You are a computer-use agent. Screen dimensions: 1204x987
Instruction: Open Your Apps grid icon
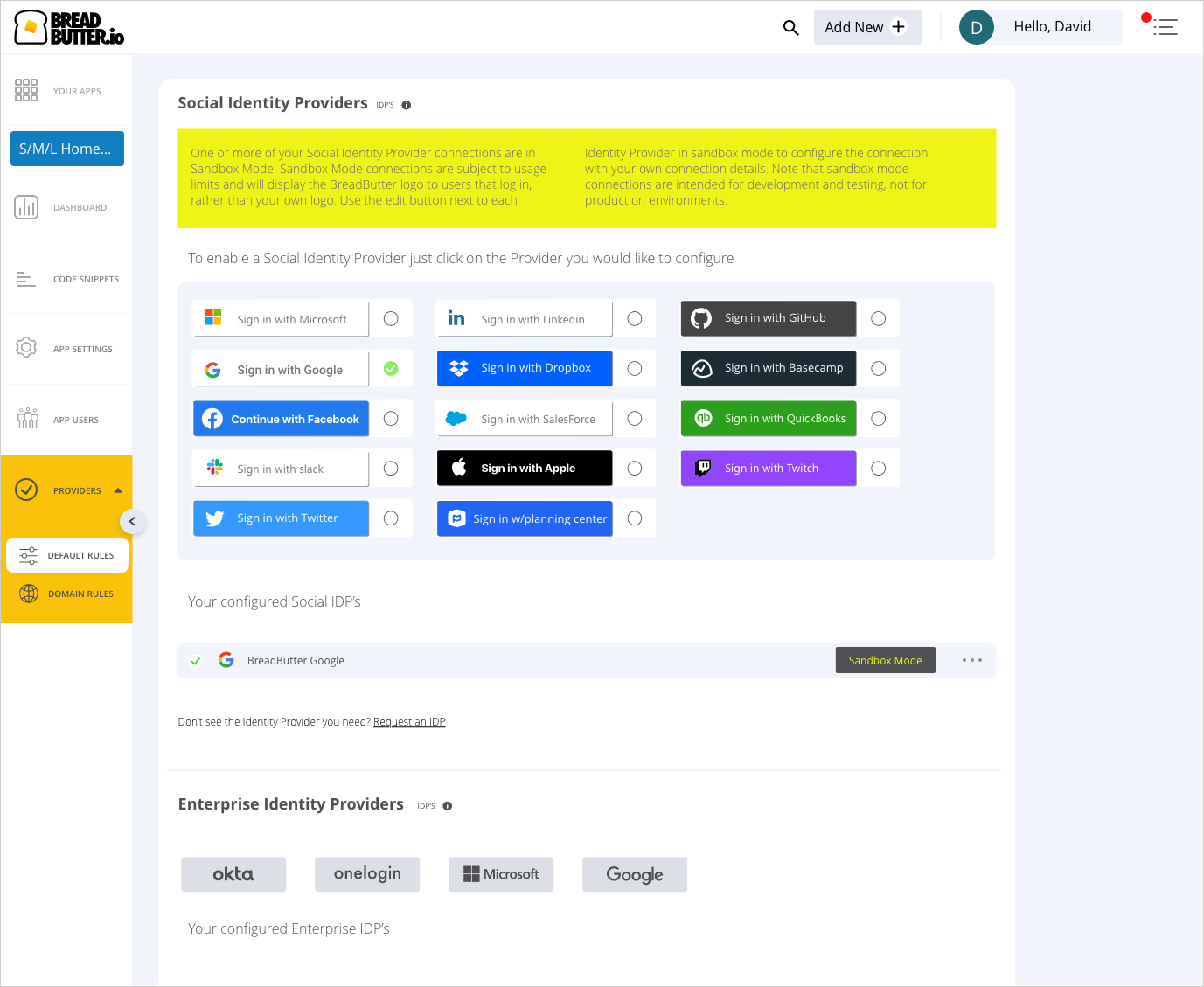pyautogui.click(x=26, y=90)
